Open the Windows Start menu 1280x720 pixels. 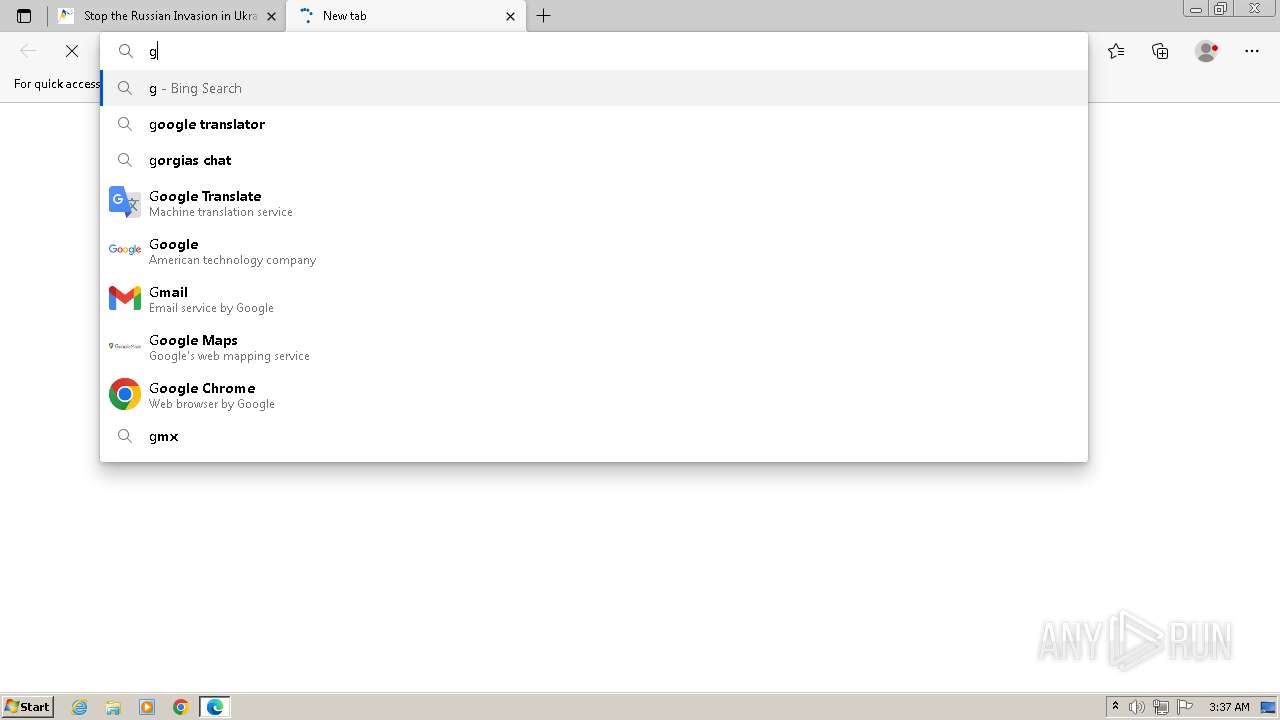point(27,707)
